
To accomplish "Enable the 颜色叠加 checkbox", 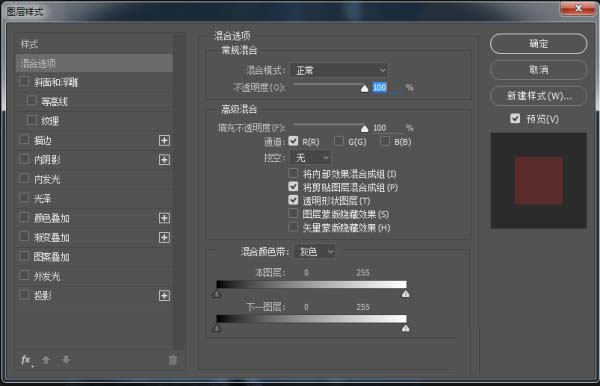I will (24, 217).
